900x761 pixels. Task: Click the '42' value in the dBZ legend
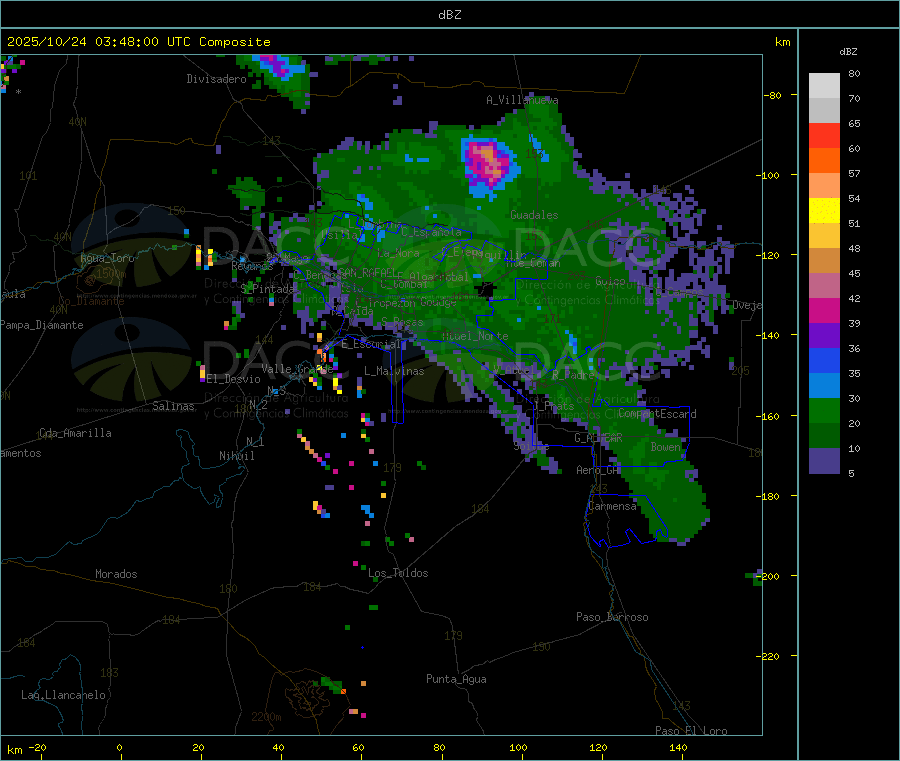854,298
